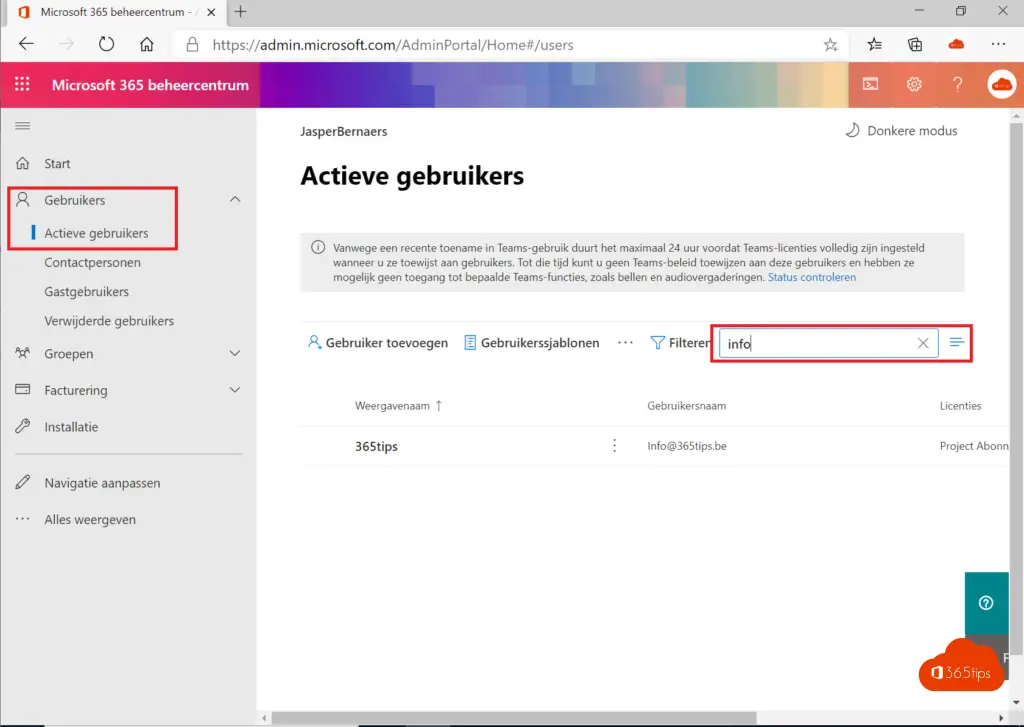Click the Licenties column header
Image resolution: width=1024 pixels, height=727 pixels.
pos(960,406)
